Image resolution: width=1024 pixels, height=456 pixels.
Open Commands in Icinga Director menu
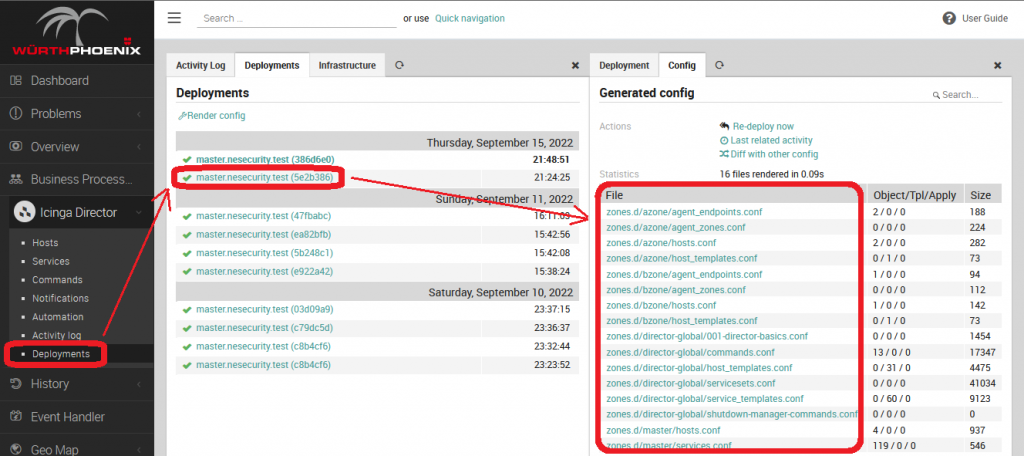pyautogui.click(x=57, y=280)
